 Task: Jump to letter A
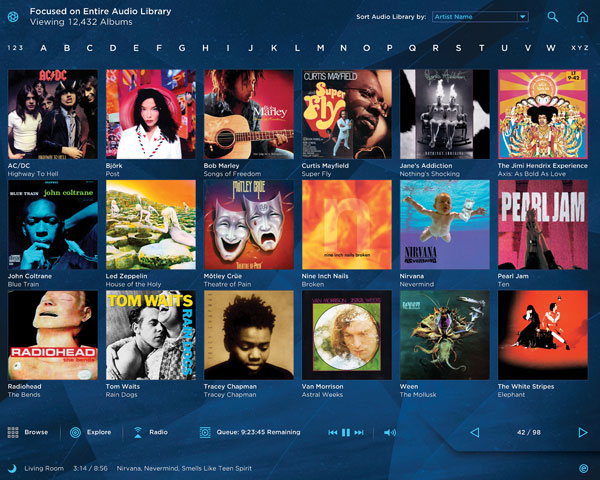(44, 48)
